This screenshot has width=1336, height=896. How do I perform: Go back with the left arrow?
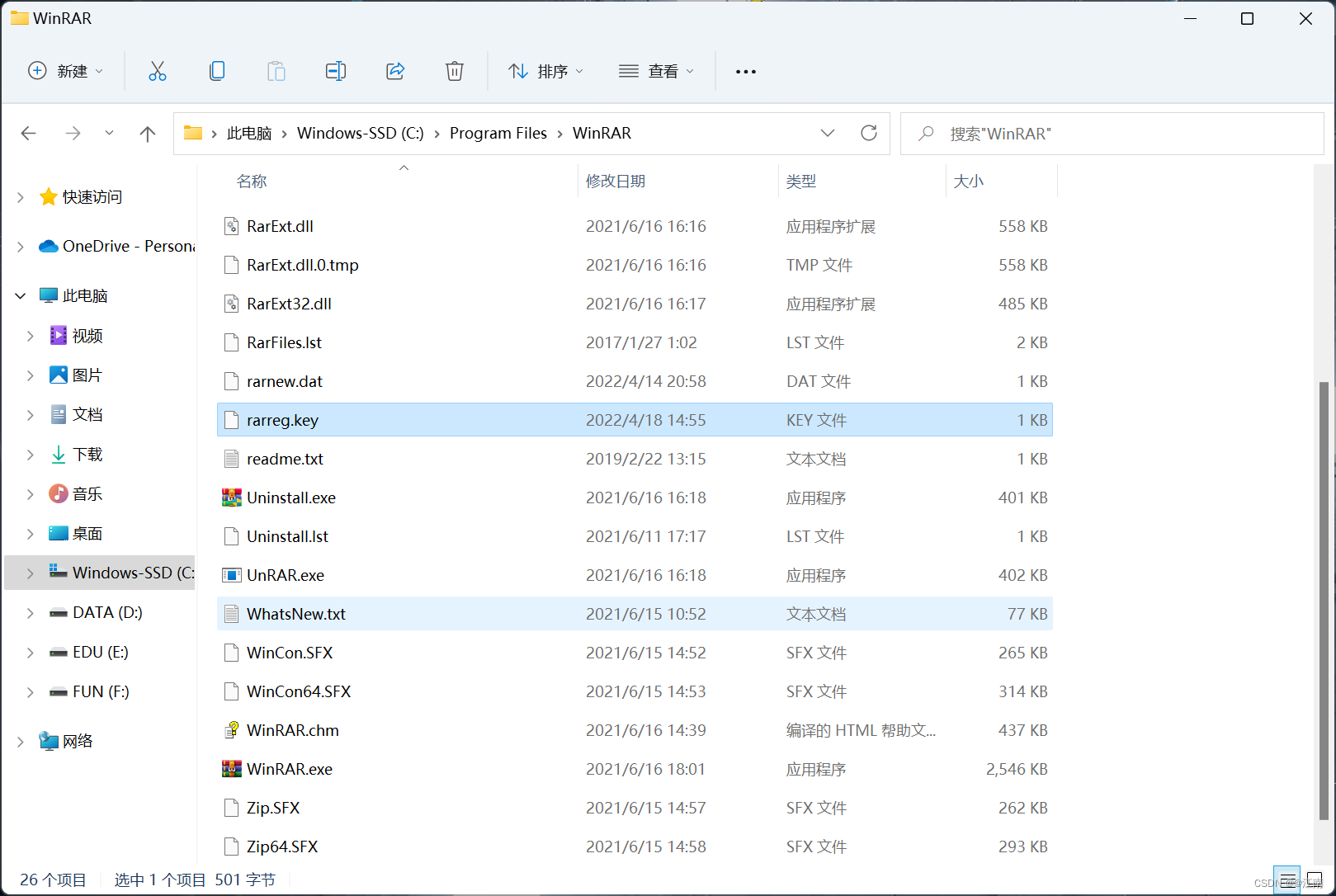29,133
